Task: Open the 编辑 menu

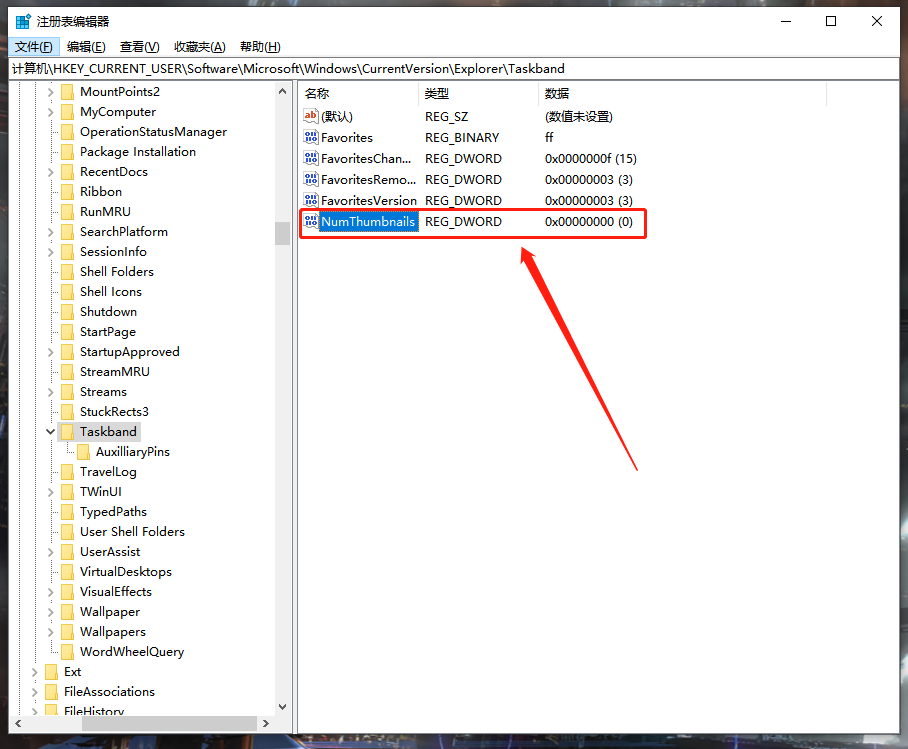Action: click(x=85, y=46)
